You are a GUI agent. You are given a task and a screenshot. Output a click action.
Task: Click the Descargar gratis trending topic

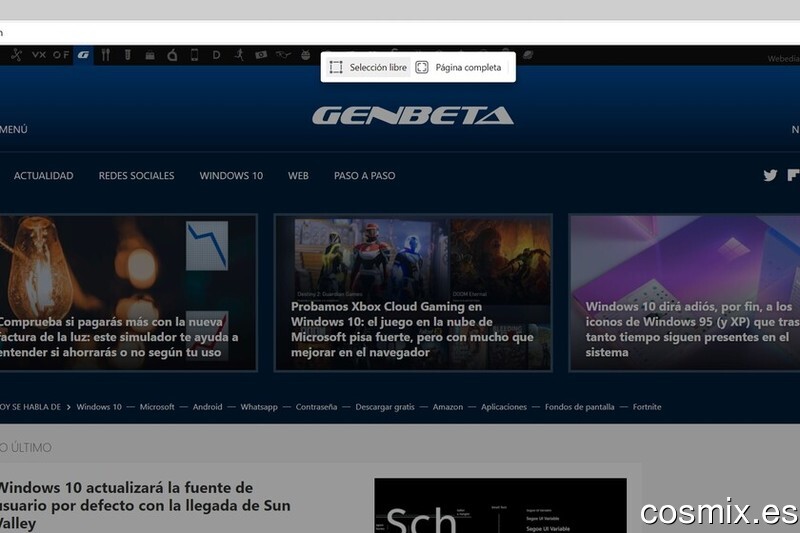click(x=385, y=407)
